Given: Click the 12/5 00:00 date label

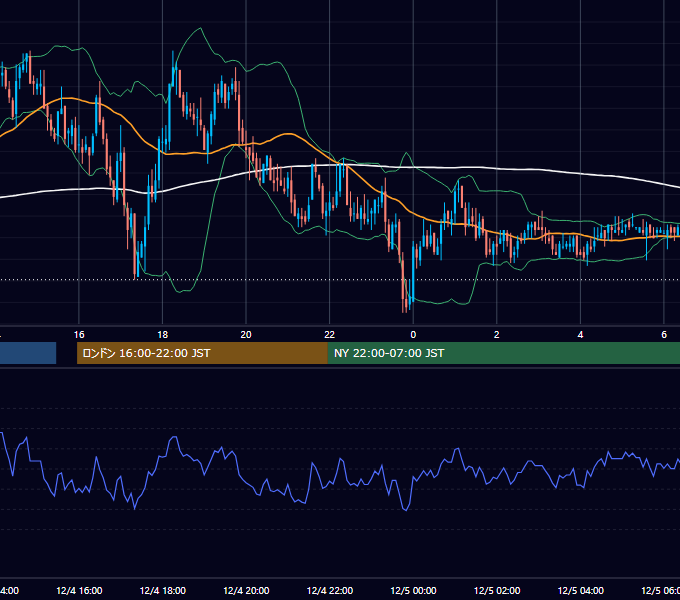Looking at the screenshot, I should 413,591.
